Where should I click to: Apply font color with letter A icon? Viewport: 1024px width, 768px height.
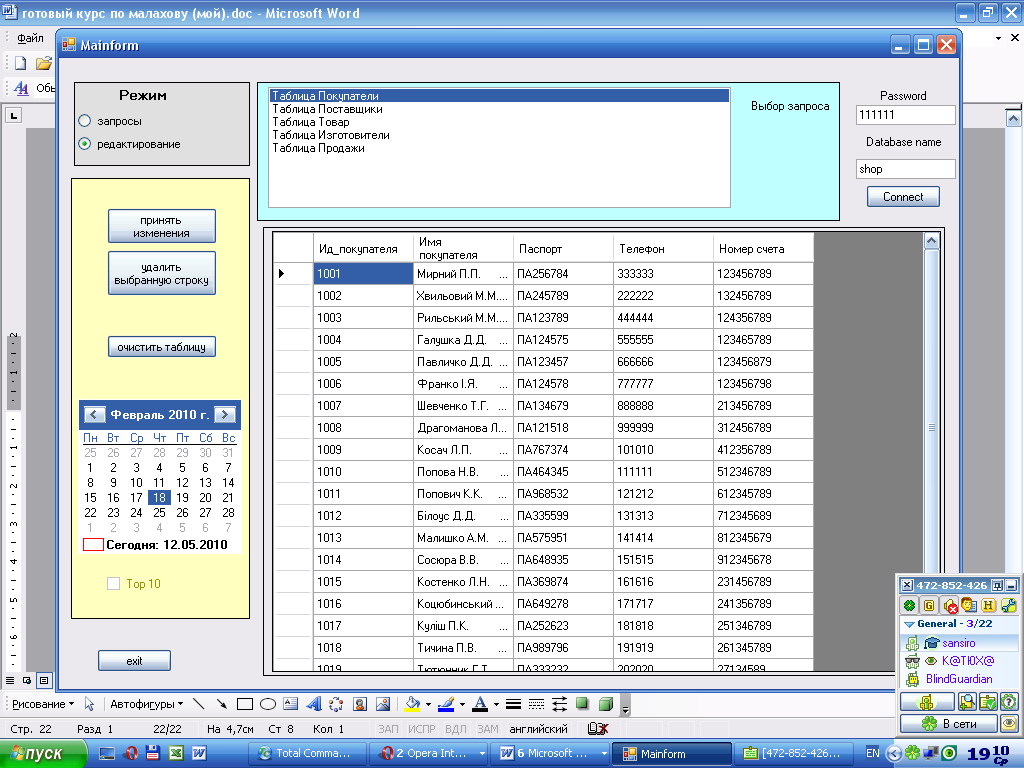[x=480, y=704]
